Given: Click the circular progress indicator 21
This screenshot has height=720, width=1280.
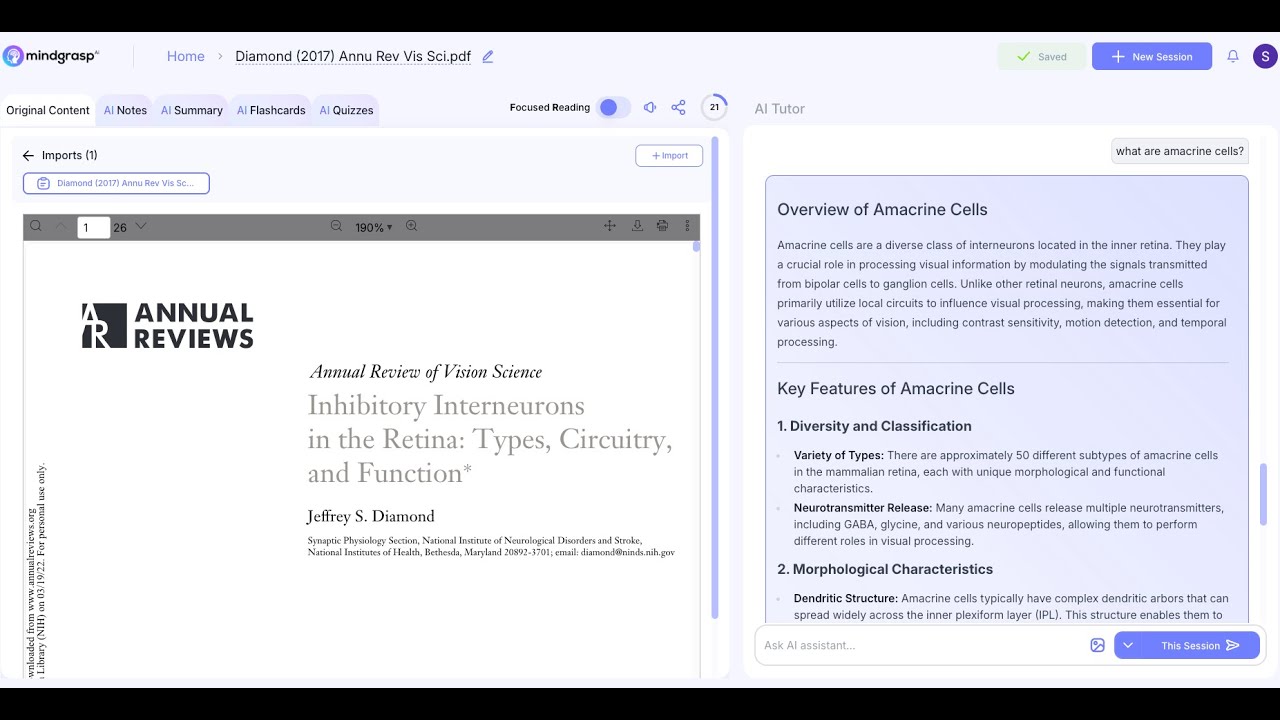Looking at the screenshot, I should point(714,107).
